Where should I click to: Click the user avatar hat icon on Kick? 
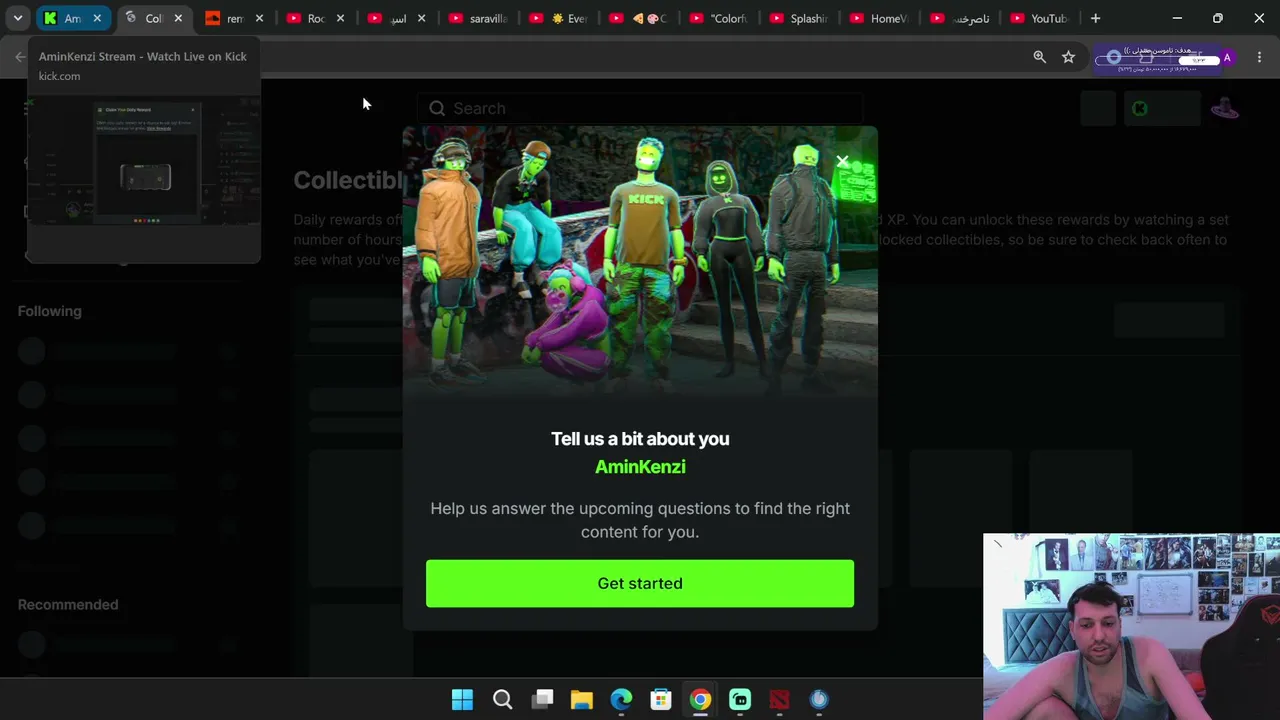point(1224,108)
